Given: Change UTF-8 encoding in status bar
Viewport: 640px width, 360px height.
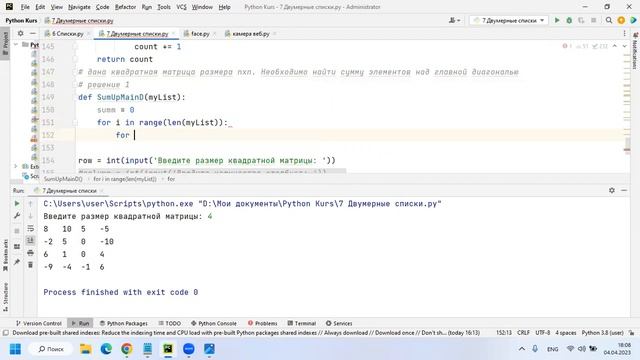Looking at the screenshot, I should pos(542,333).
